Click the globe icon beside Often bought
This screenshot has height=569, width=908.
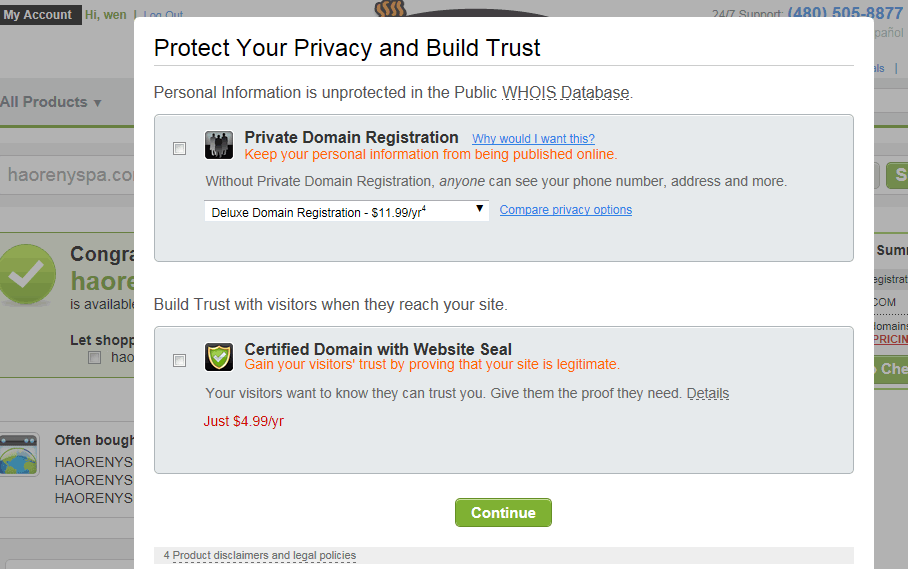pyautogui.click(x=19, y=455)
